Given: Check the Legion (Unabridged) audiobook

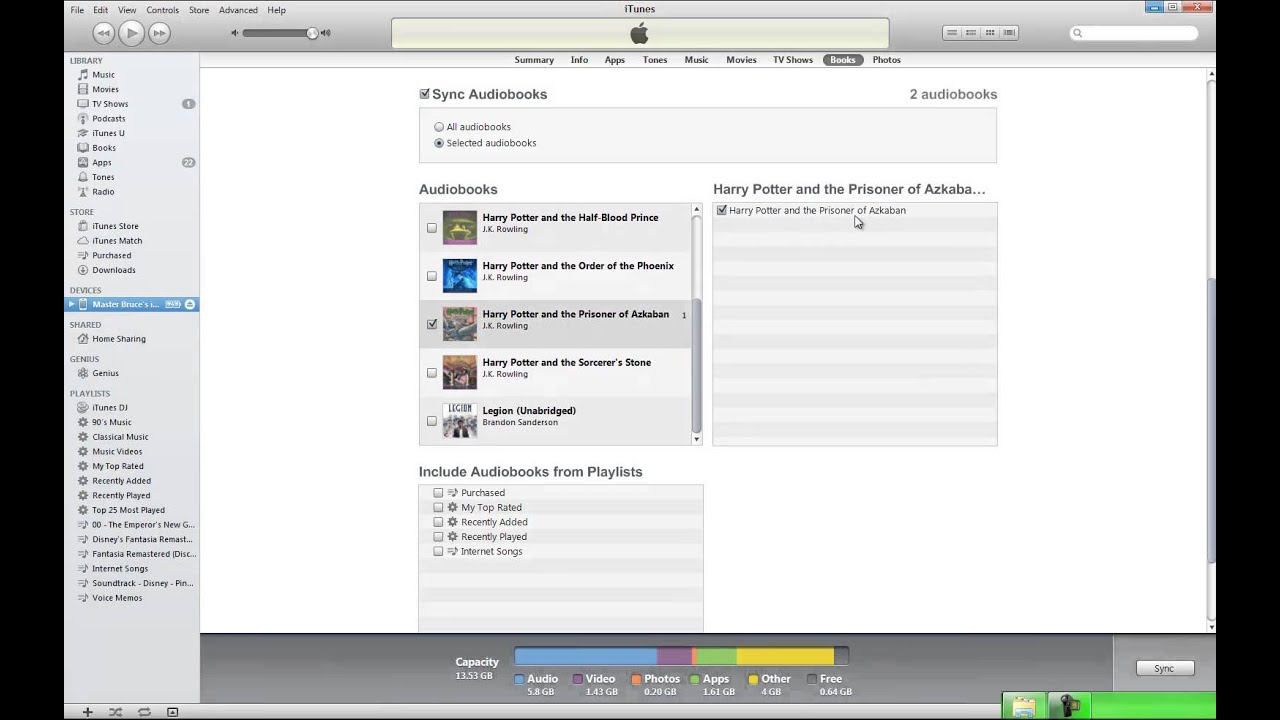Looking at the screenshot, I should point(432,421).
